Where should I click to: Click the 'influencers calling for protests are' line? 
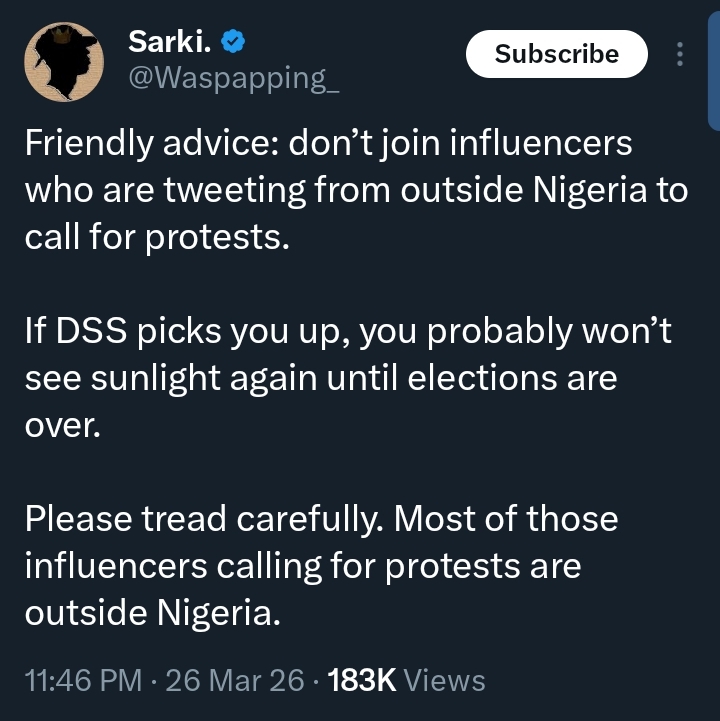302,567
